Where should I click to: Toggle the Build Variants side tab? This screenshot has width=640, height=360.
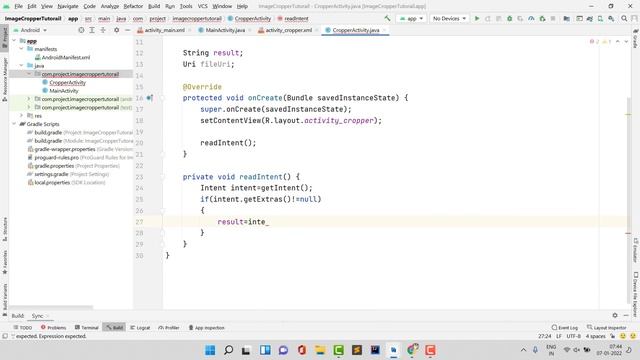(x=4, y=300)
